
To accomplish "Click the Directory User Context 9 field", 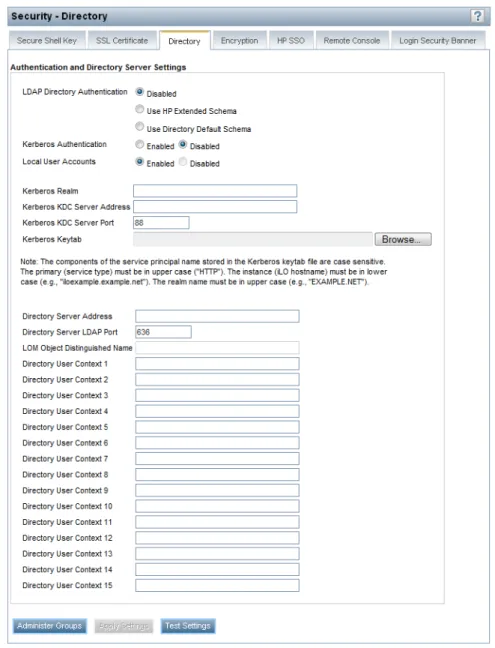I will (x=217, y=491).
